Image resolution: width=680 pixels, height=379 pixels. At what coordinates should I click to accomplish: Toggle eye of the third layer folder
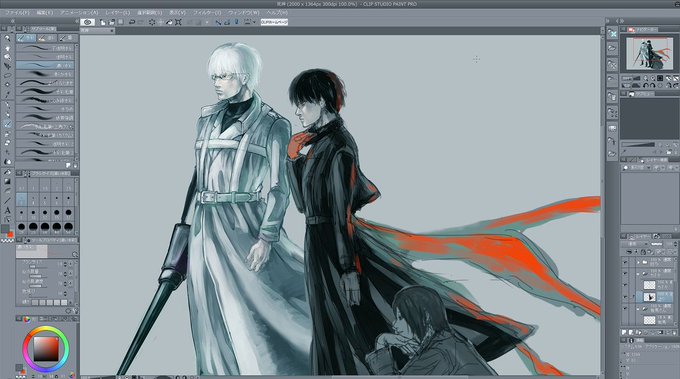(x=625, y=308)
